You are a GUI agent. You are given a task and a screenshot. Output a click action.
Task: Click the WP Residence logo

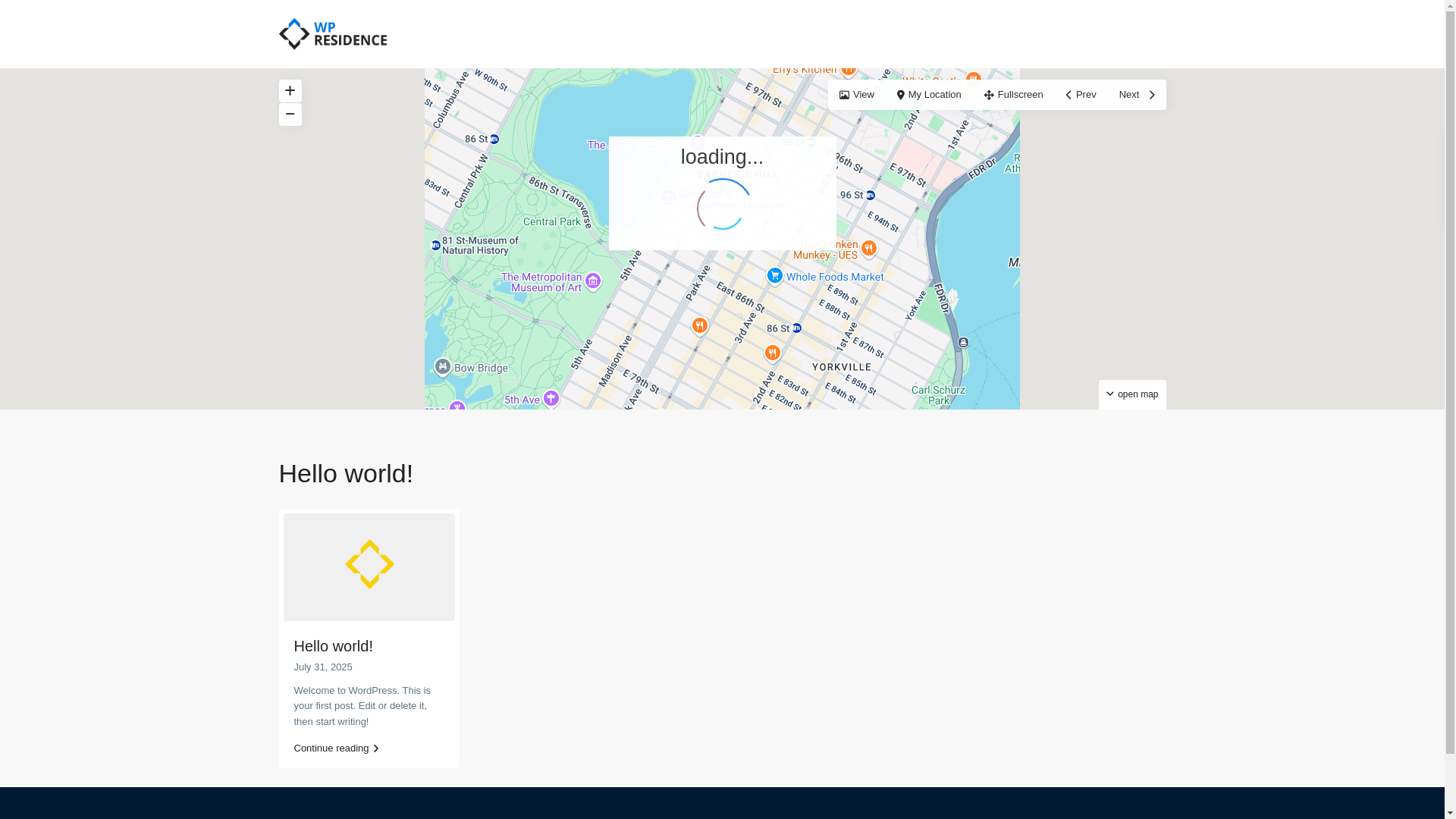click(x=333, y=34)
